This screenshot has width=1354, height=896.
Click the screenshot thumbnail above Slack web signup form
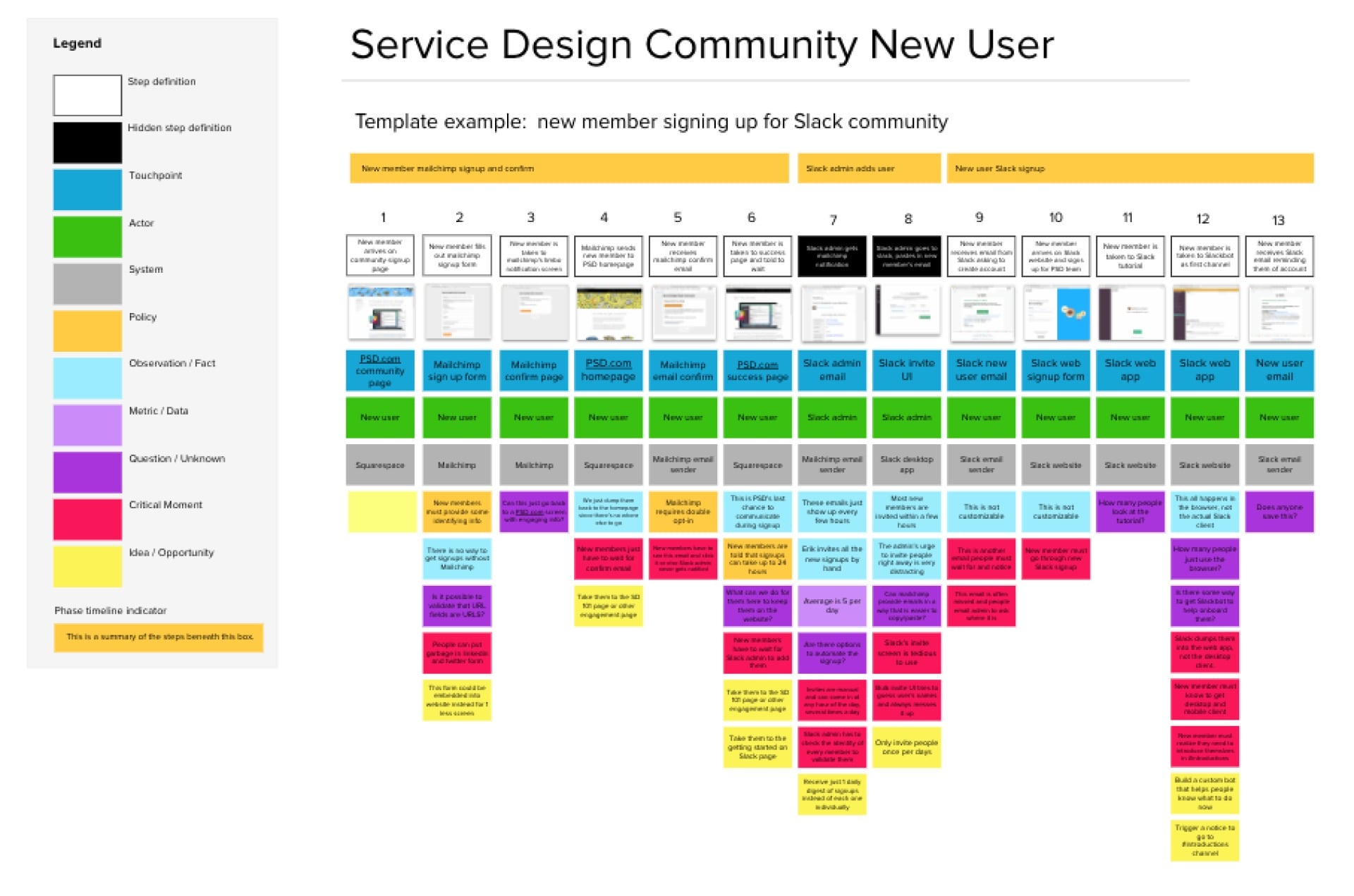point(1056,312)
